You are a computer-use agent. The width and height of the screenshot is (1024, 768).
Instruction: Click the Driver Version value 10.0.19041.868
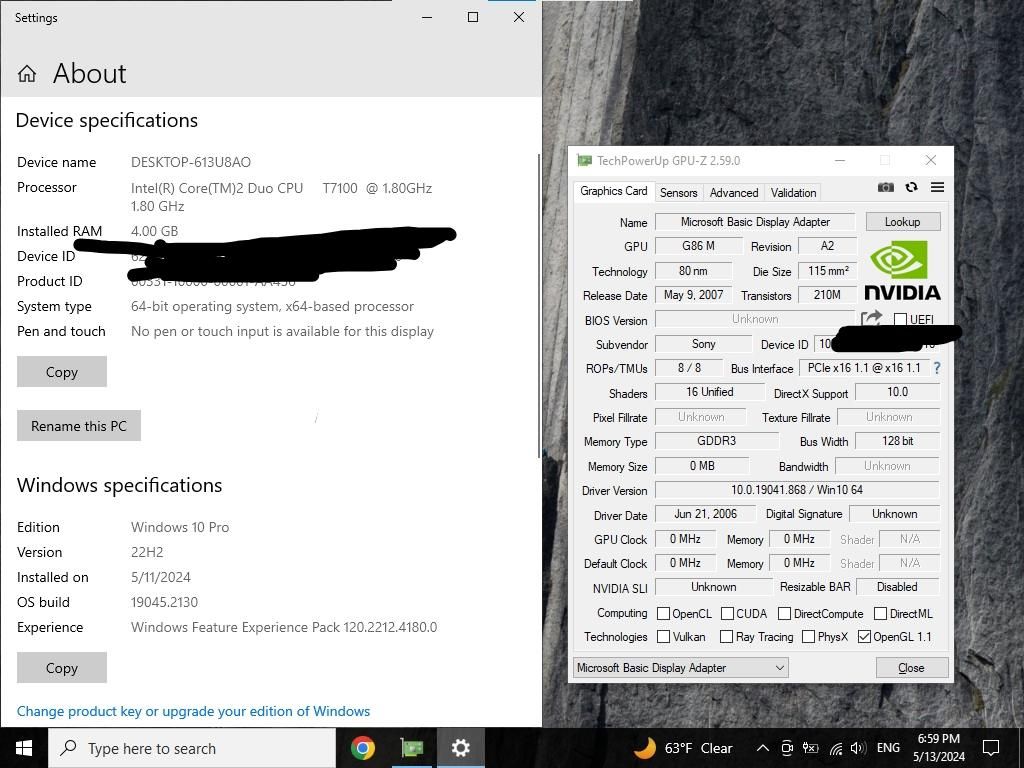tap(797, 490)
